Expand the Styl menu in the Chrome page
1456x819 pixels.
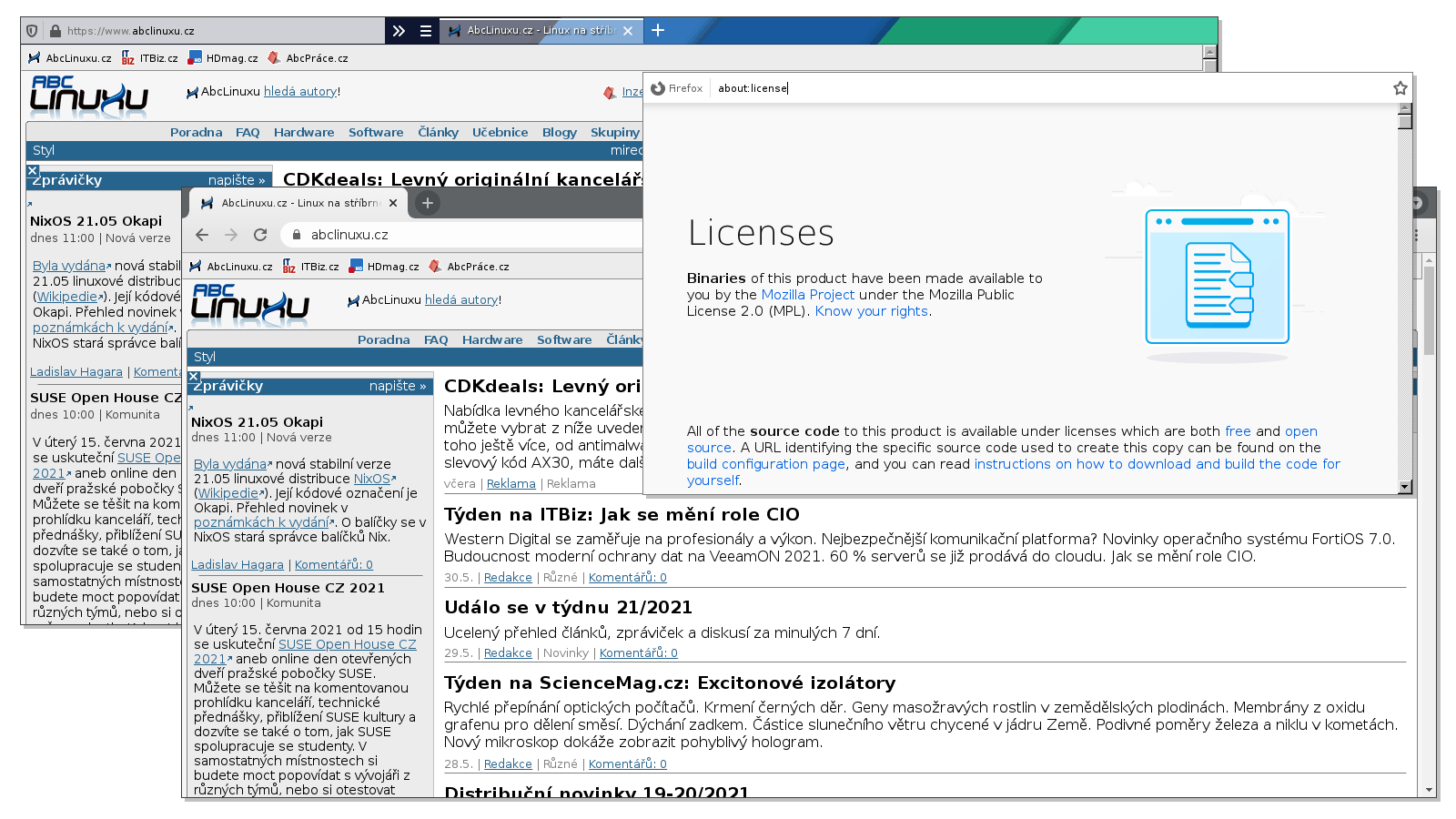(x=205, y=357)
